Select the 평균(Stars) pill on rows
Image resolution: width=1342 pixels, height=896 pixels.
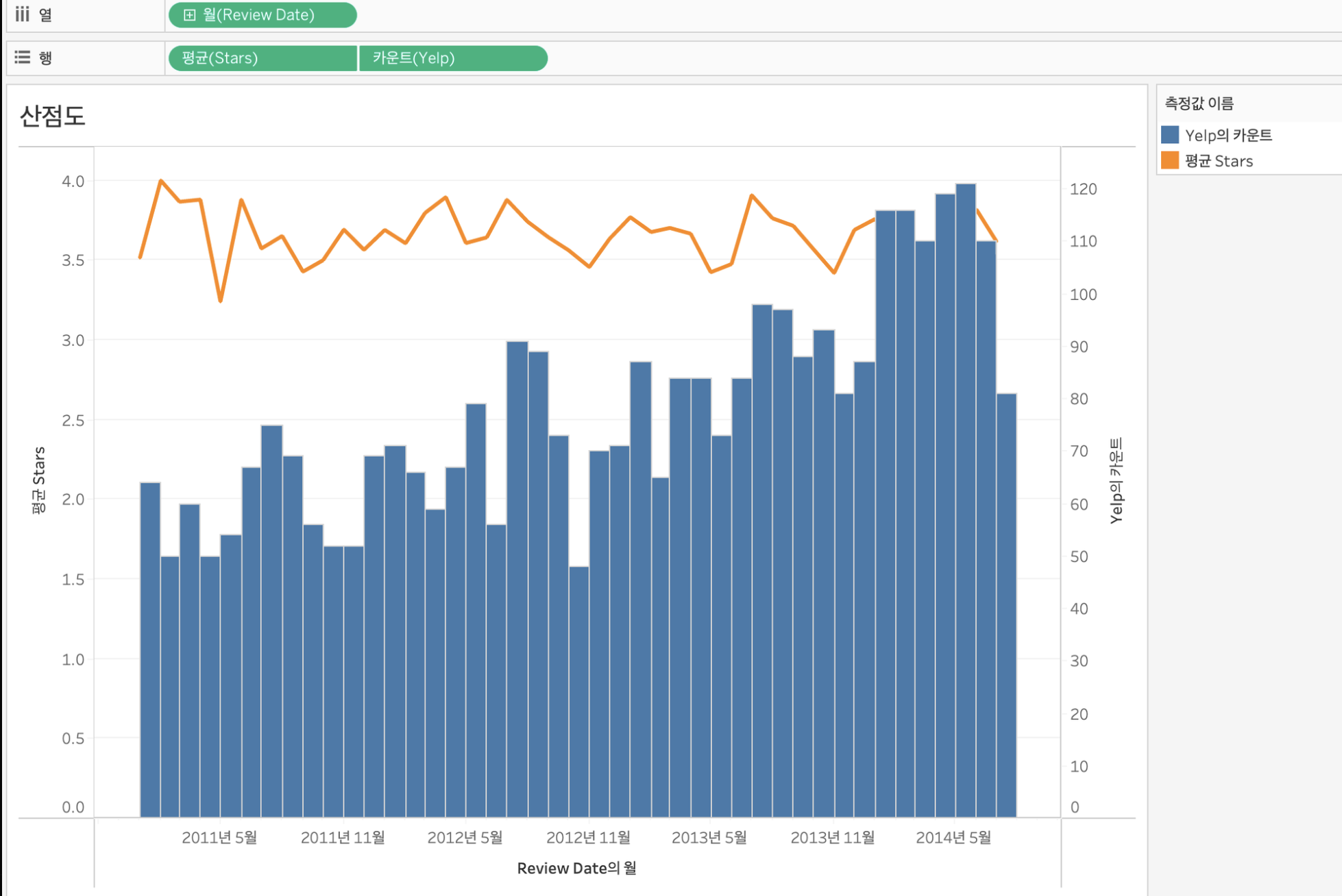pyautogui.click(x=262, y=58)
